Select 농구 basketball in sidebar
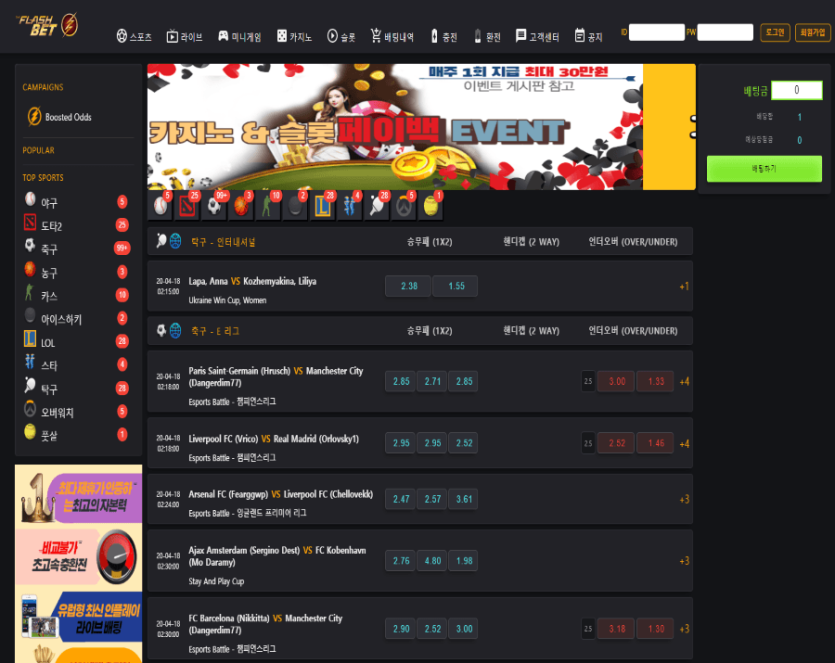This screenshot has width=835, height=663. (77, 272)
